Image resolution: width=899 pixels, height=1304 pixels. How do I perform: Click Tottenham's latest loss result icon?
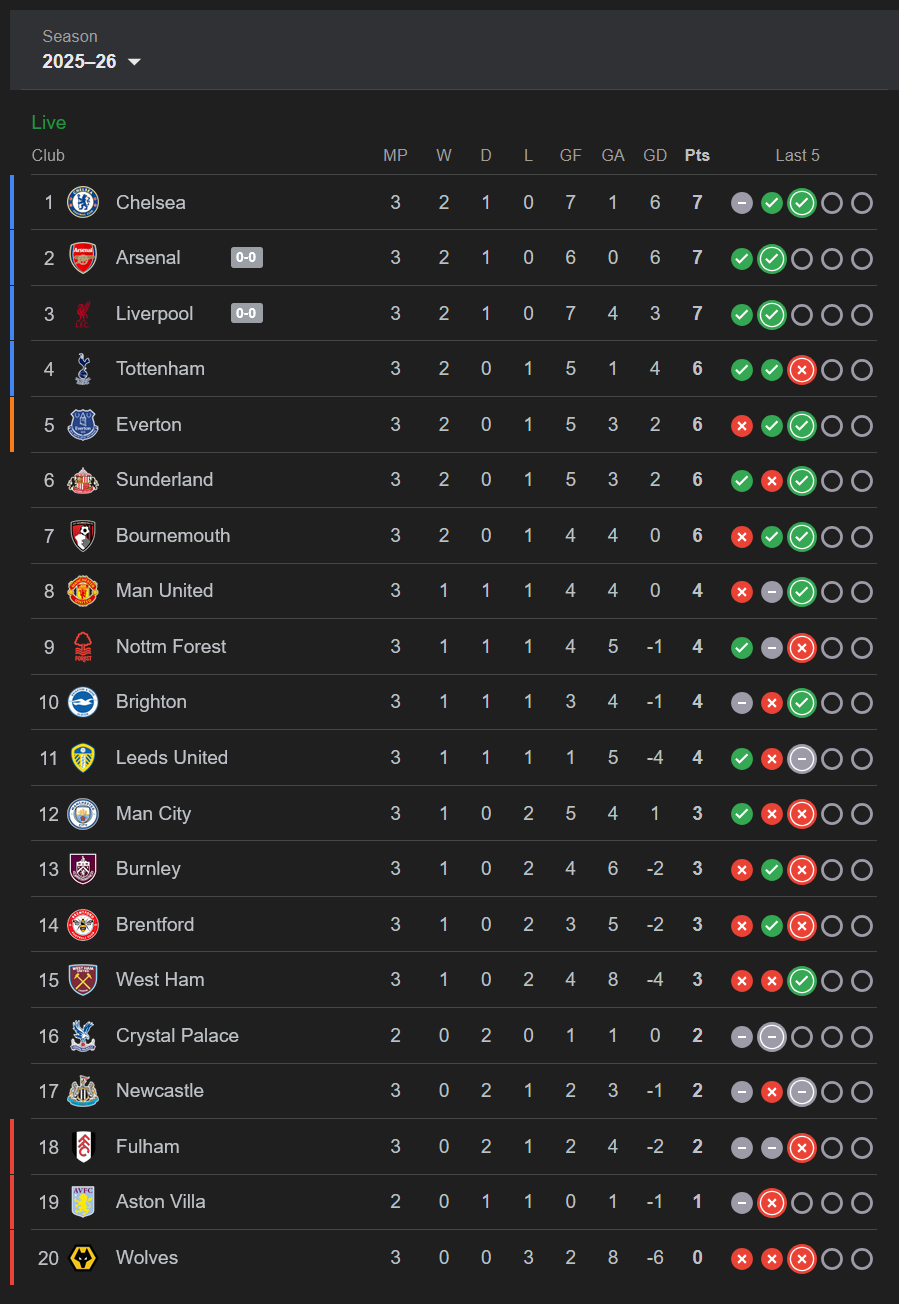[801, 370]
